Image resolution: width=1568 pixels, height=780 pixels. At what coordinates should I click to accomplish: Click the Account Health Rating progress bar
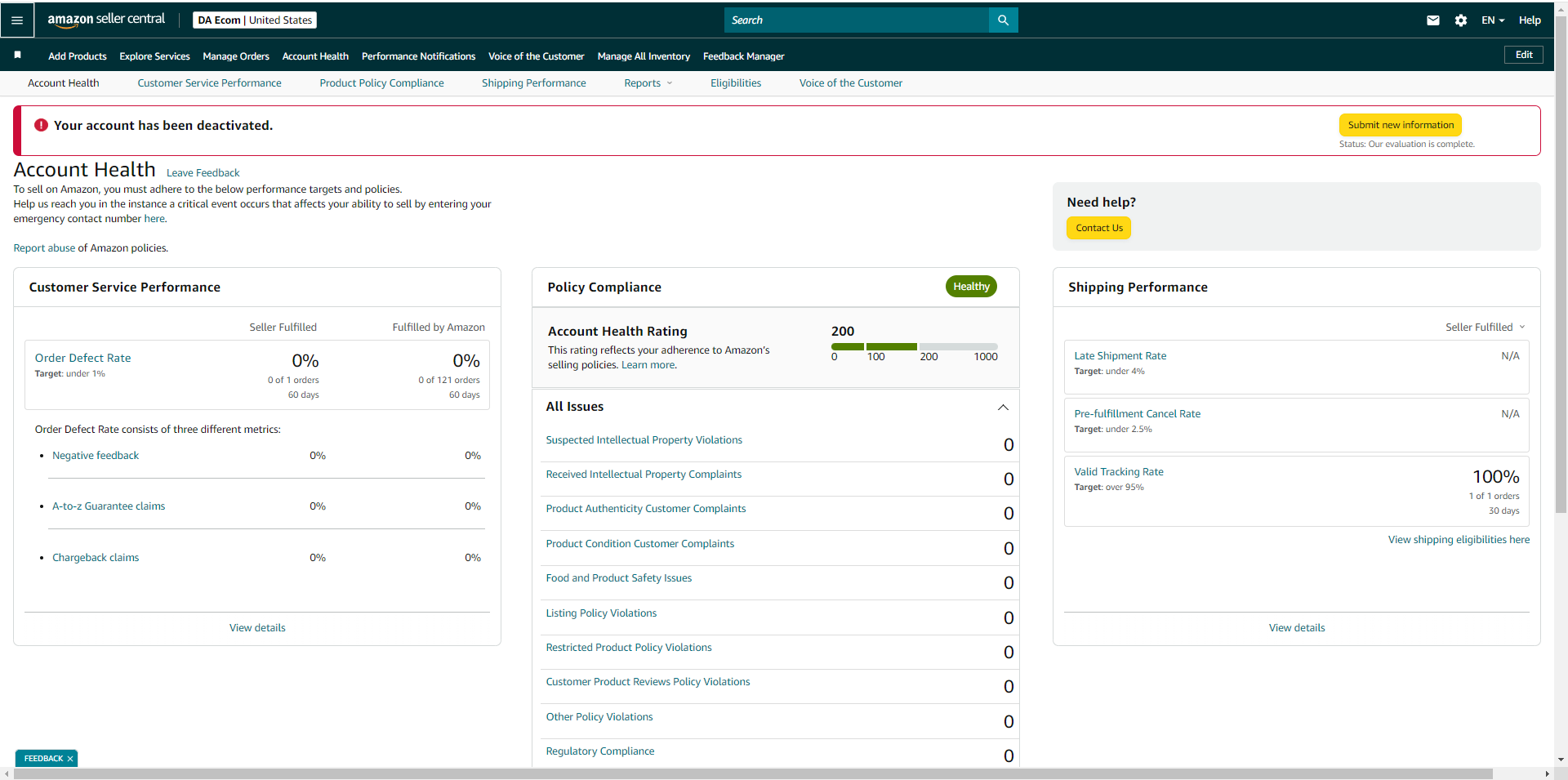pyautogui.click(x=915, y=346)
